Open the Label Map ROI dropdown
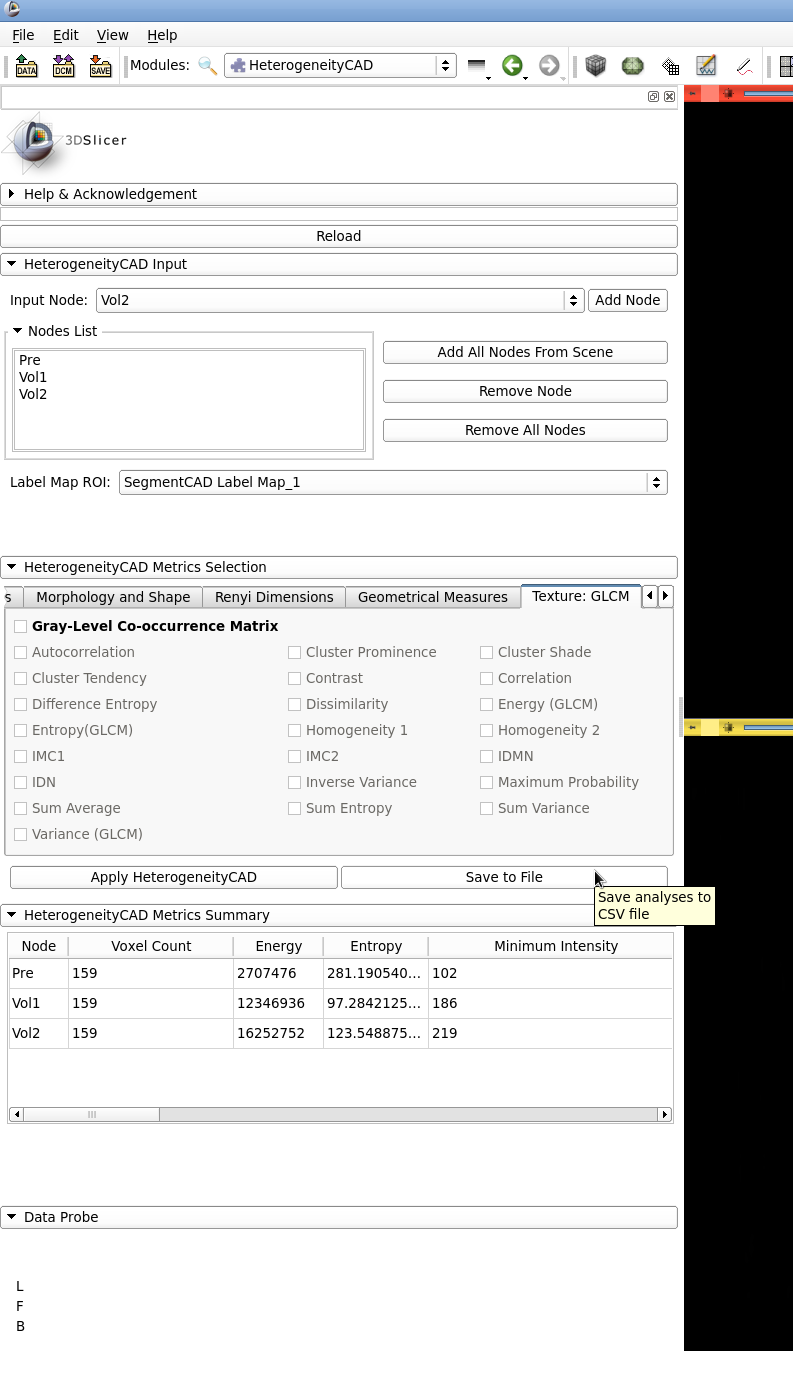The height and width of the screenshot is (1386, 793). tap(392, 482)
